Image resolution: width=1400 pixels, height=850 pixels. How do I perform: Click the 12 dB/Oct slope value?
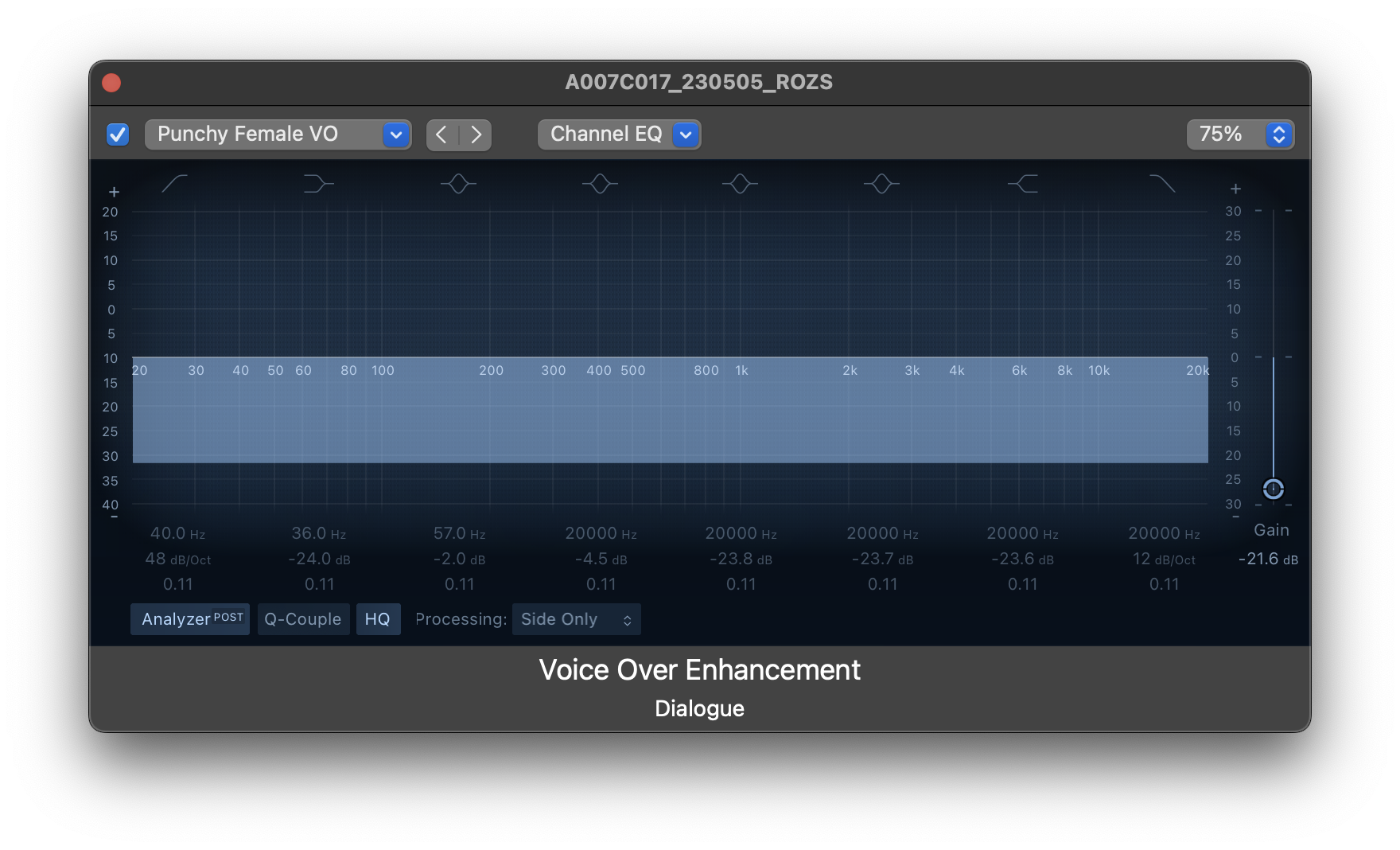point(1164,559)
